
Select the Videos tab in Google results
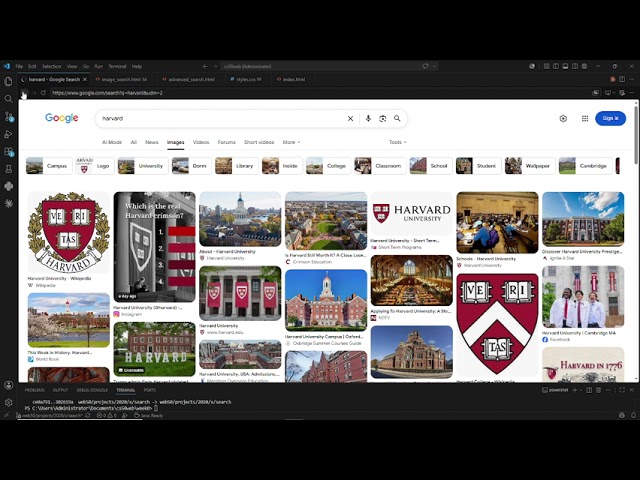(201, 142)
